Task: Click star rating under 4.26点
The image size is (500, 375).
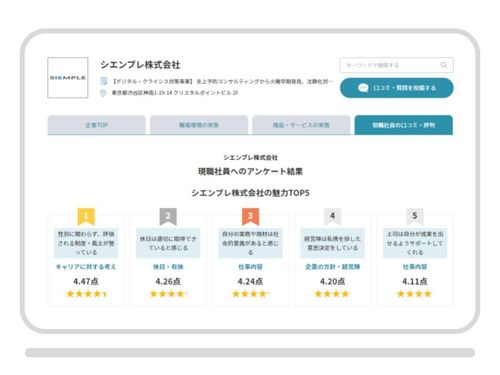Action: (x=169, y=294)
